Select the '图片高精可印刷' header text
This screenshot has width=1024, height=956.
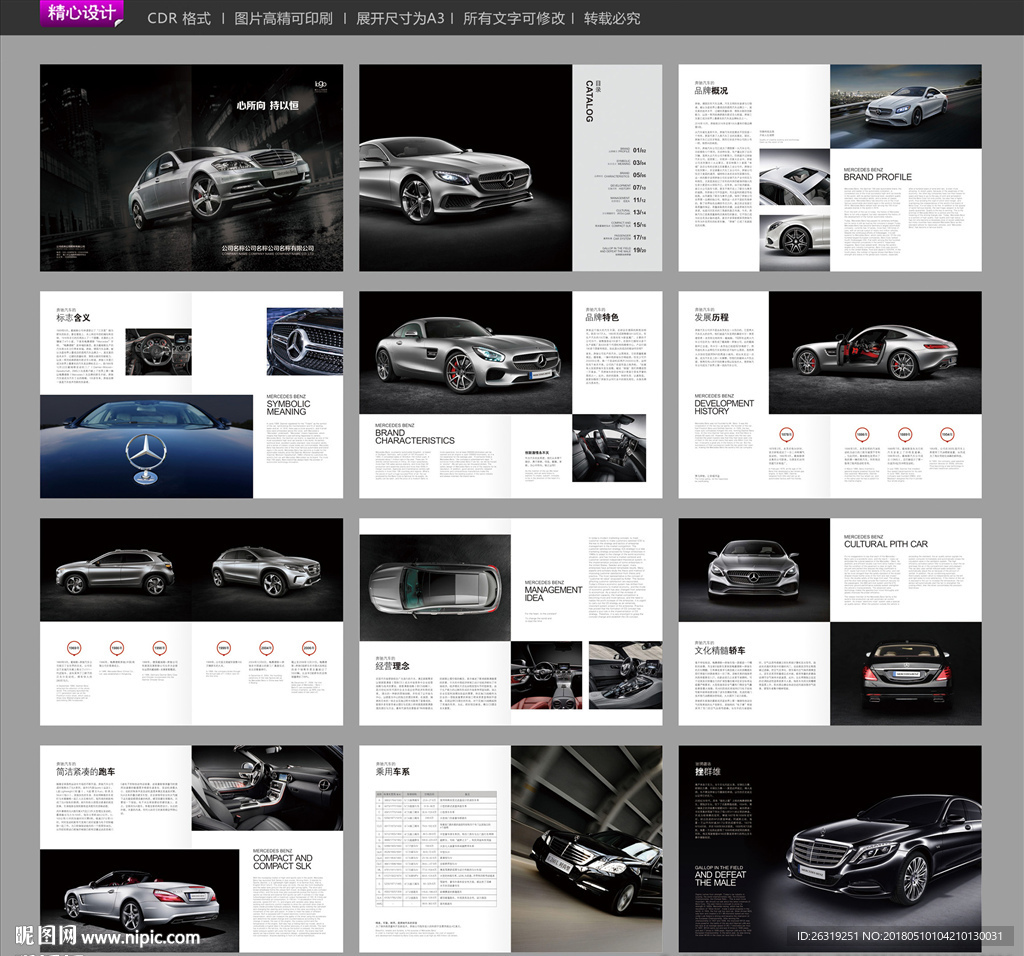click(283, 18)
